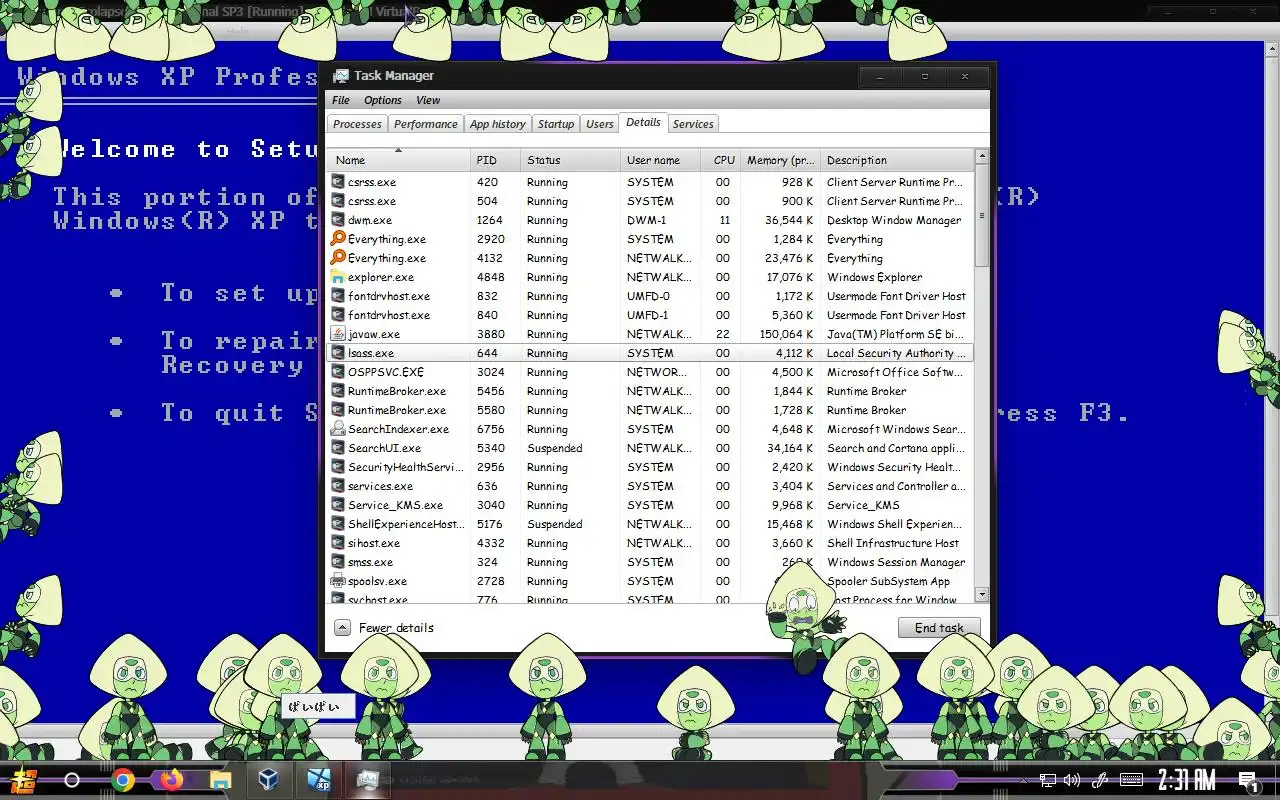This screenshot has width=1280, height=800.
Task: Open network status tray icon
Action: (x=1047, y=780)
